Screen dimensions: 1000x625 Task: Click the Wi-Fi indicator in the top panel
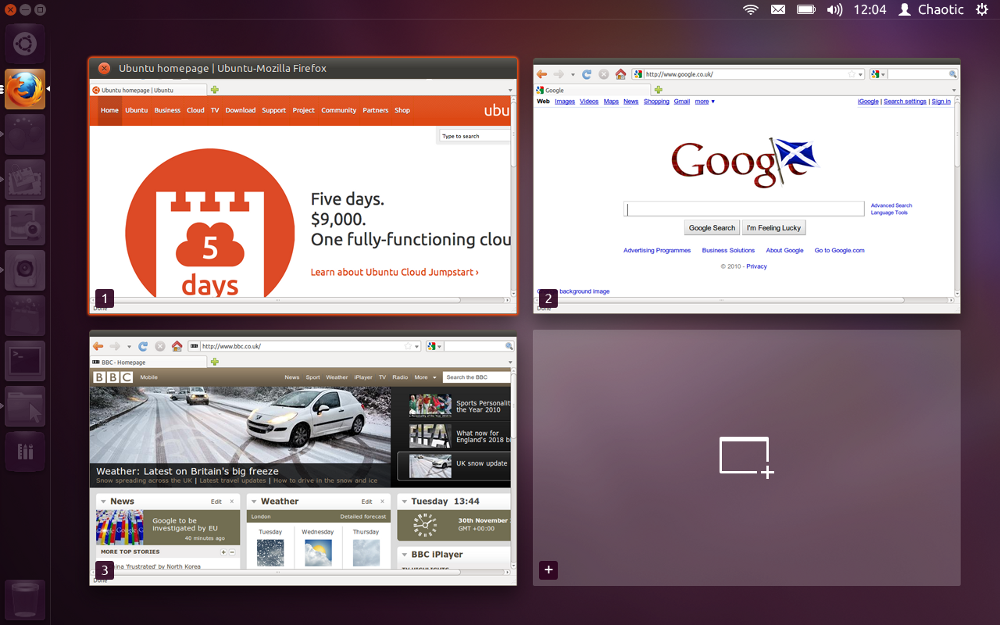(750, 10)
